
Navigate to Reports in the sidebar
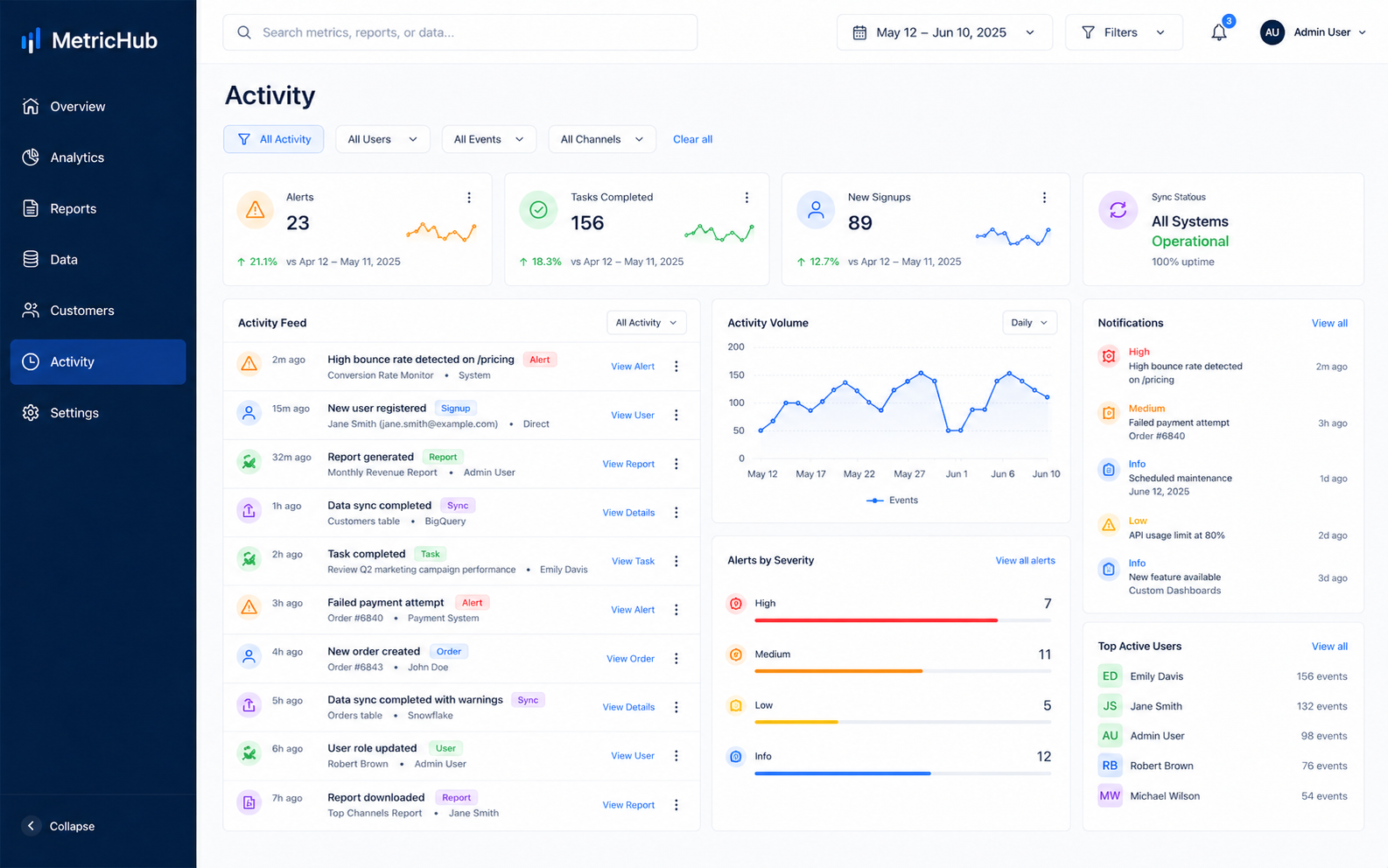click(98, 208)
